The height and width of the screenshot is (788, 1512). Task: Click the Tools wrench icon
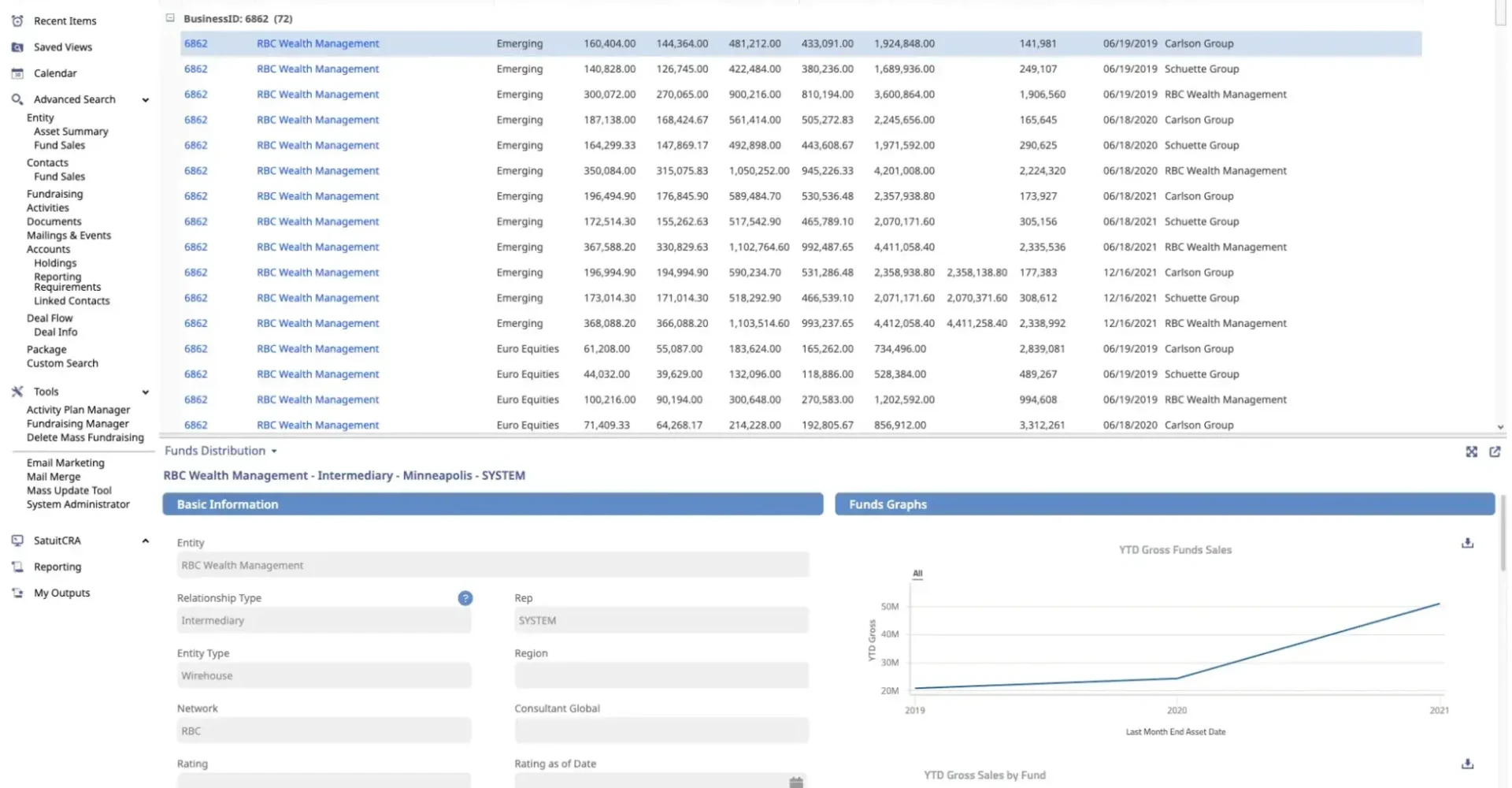[17, 392]
